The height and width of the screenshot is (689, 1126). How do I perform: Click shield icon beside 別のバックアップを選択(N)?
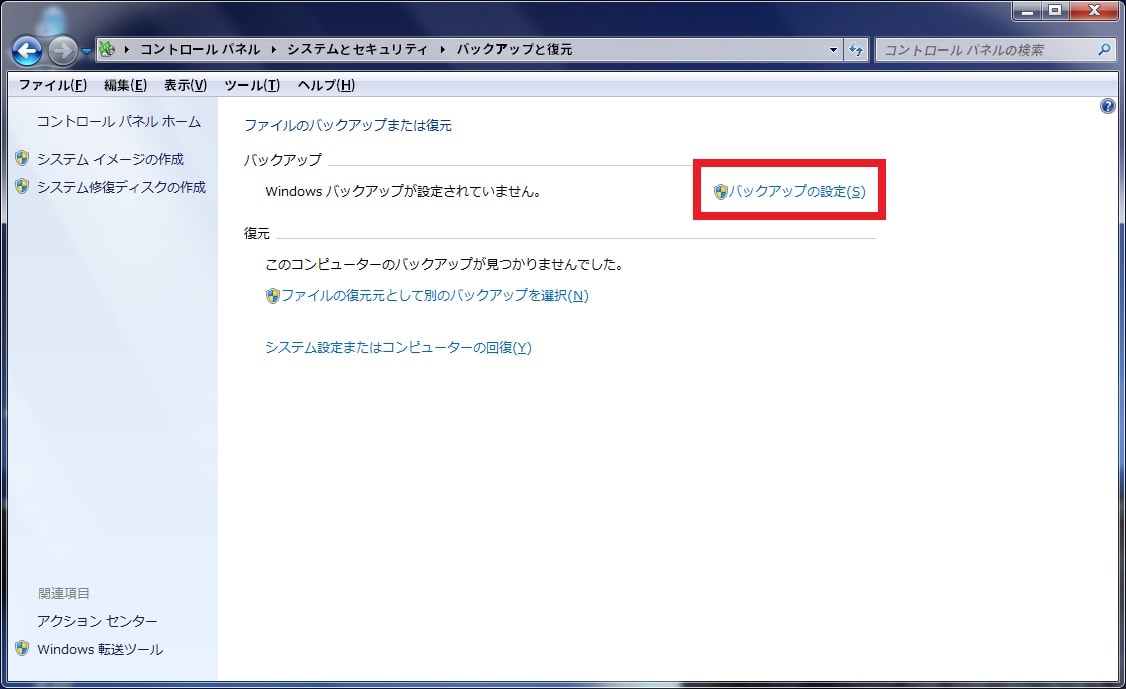click(272, 295)
